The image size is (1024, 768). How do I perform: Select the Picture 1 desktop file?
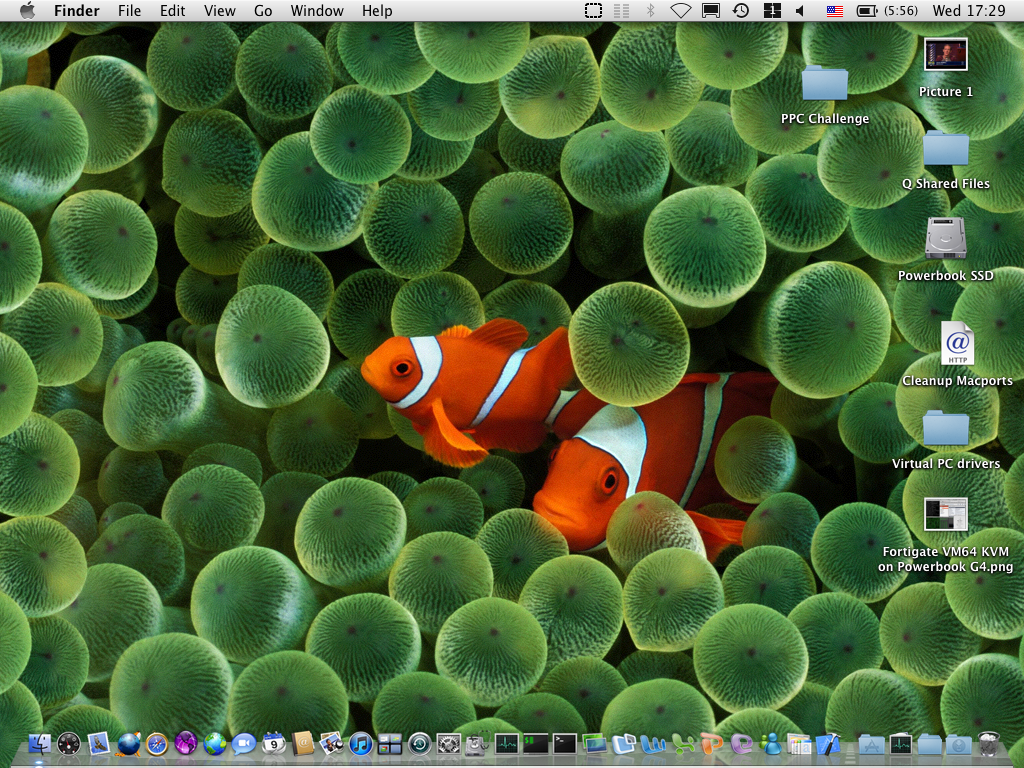pyautogui.click(x=946, y=54)
